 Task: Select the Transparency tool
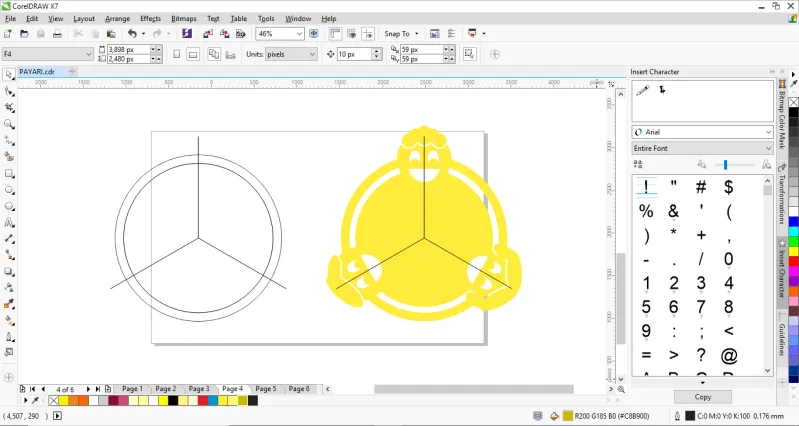(x=9, y=287)
